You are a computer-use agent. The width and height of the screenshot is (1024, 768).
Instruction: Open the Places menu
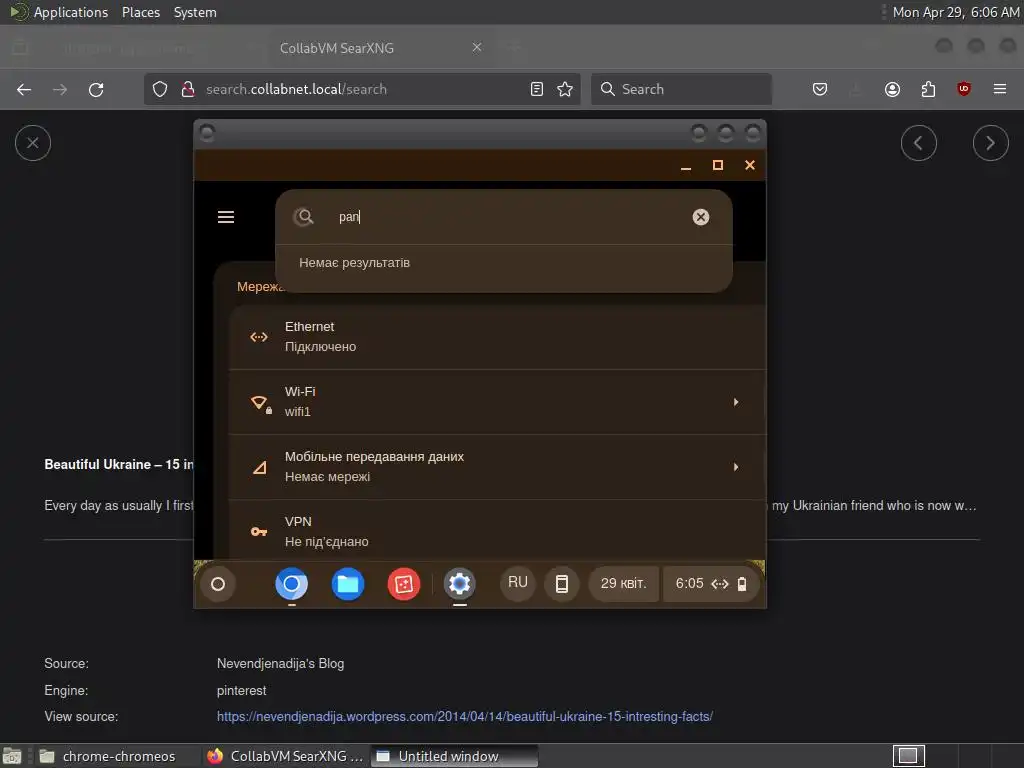[140, 12]
